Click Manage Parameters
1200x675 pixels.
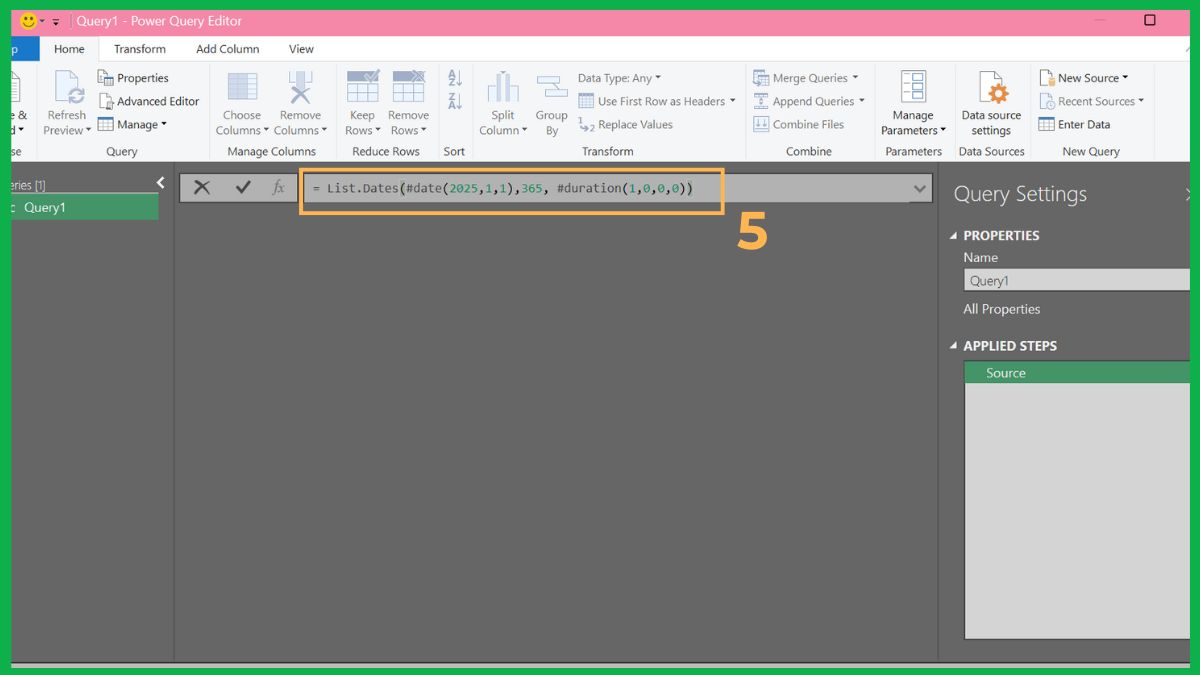912,101
